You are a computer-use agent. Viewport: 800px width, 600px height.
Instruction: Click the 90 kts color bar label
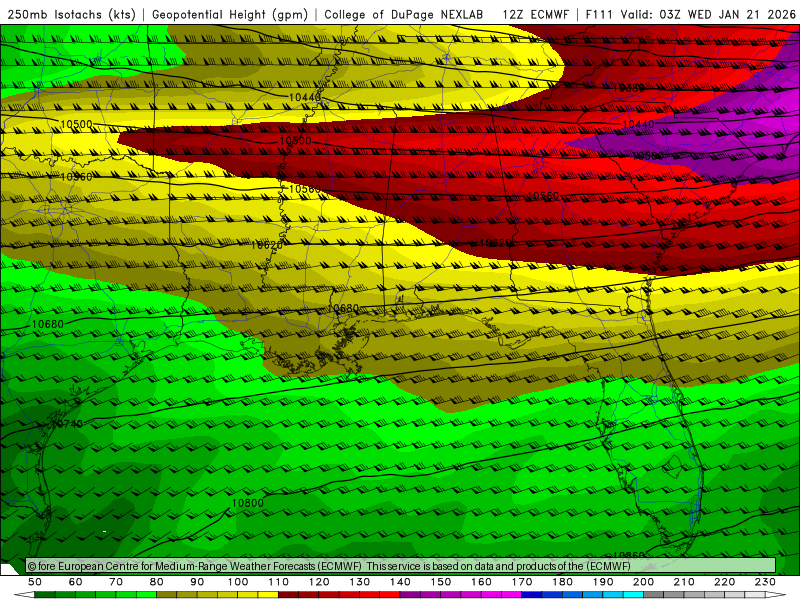pos(197,582)
